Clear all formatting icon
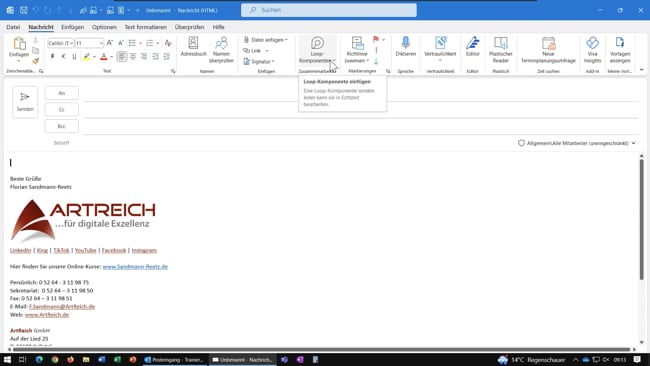The width and height of the screenshot is (650, 366). tap(167, 43)
